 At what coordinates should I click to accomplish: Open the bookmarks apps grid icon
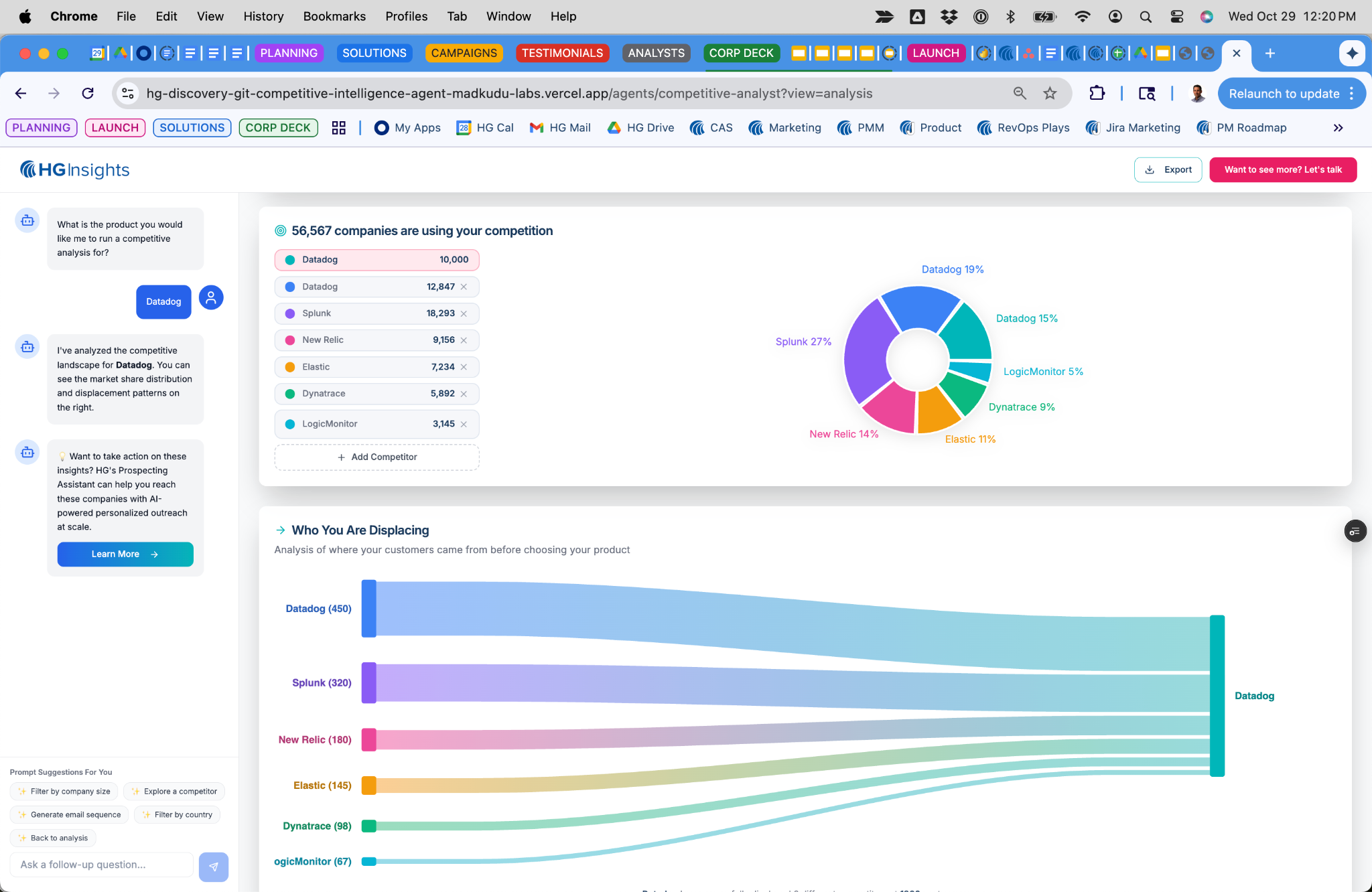339,128
